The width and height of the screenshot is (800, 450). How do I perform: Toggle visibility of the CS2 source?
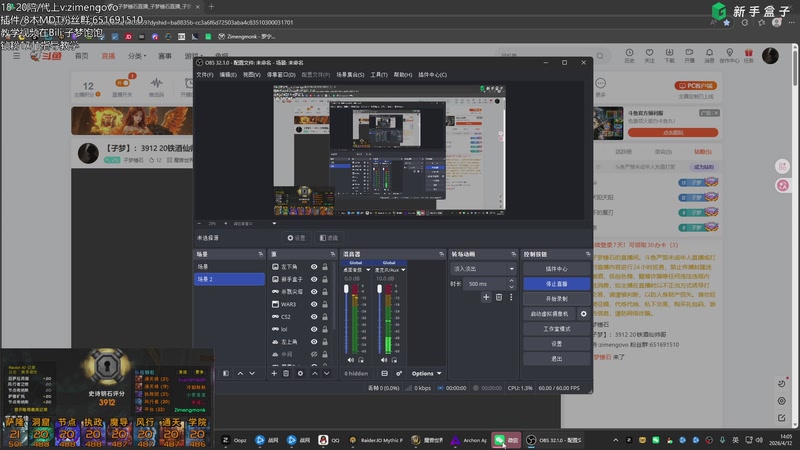point(314,317)
